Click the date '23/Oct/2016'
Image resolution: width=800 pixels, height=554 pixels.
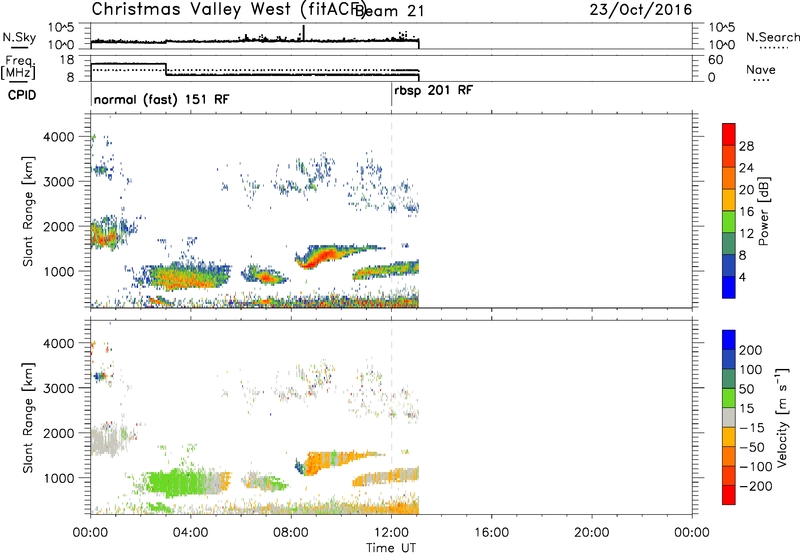pyautogui.click(x=641, y=10)
